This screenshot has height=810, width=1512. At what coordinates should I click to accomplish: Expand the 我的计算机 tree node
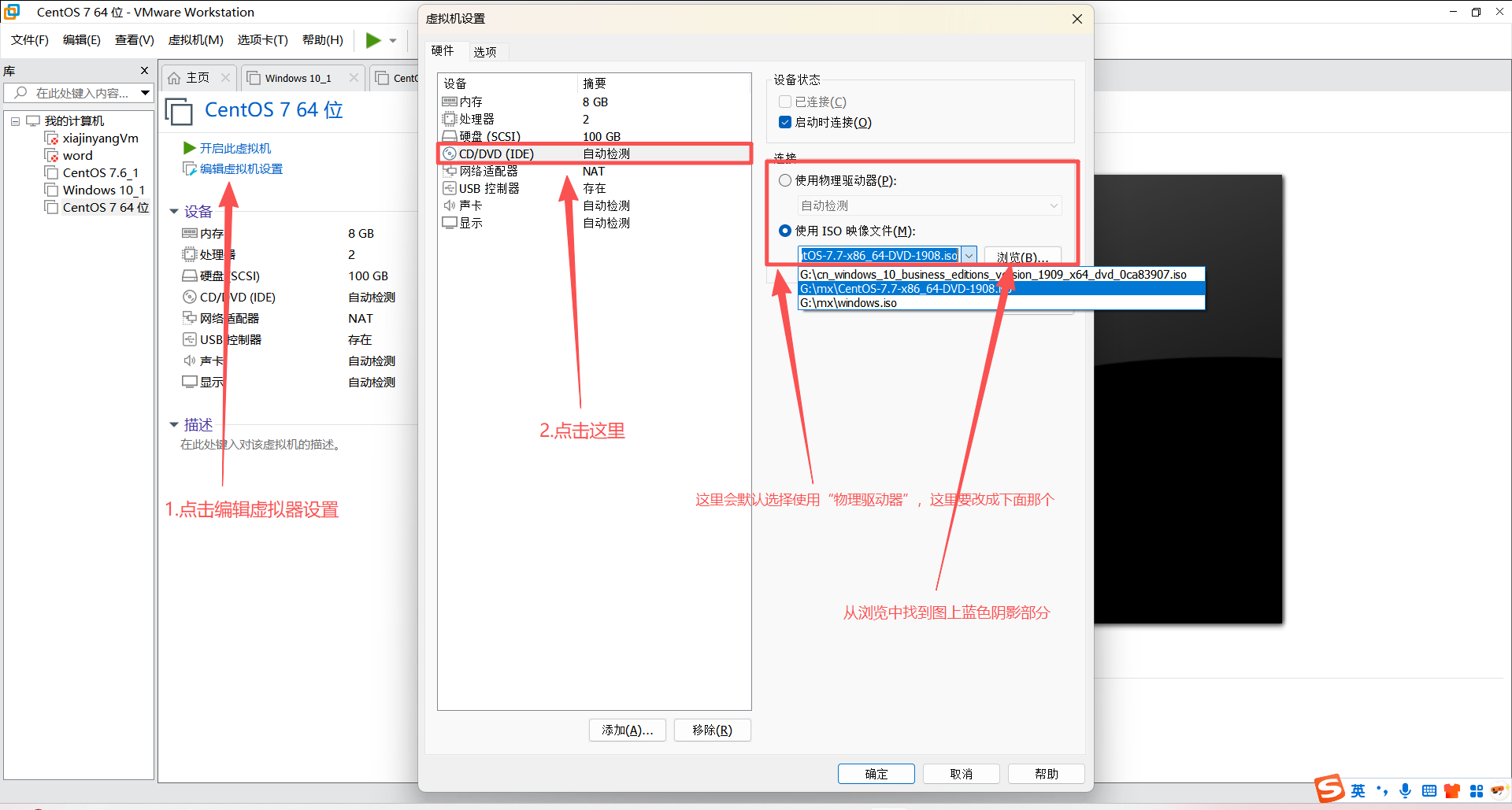pos(14,120)
